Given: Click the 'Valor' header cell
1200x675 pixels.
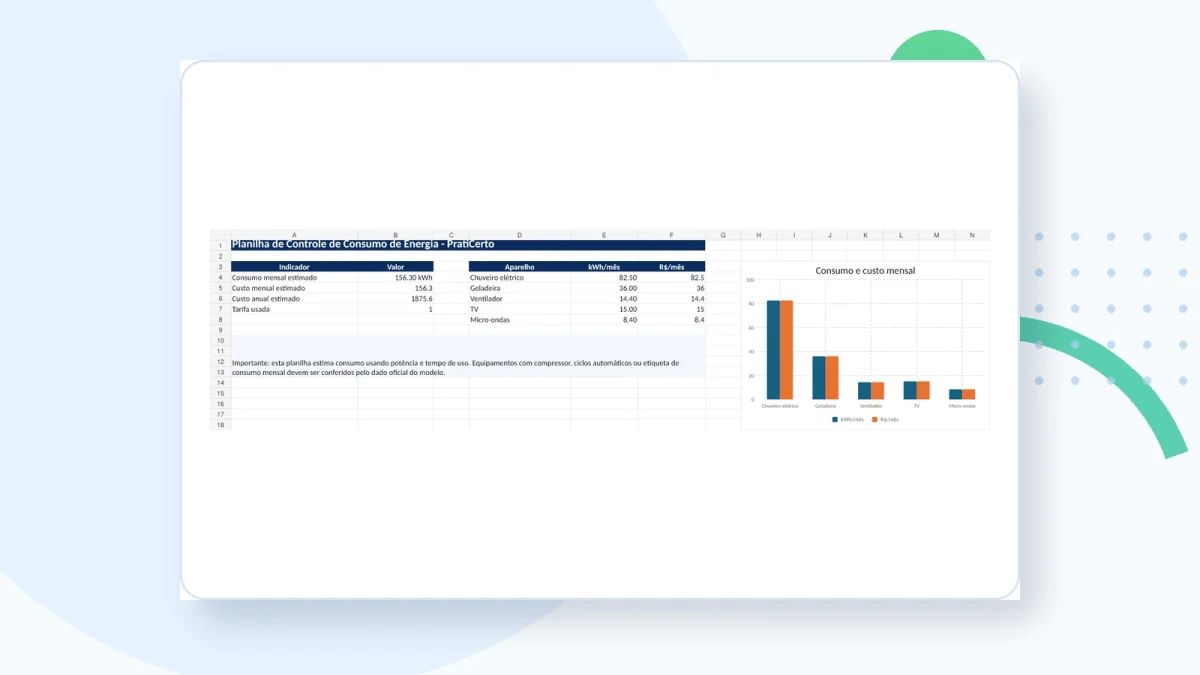Looking at the screenshot, I should [396, 267].
